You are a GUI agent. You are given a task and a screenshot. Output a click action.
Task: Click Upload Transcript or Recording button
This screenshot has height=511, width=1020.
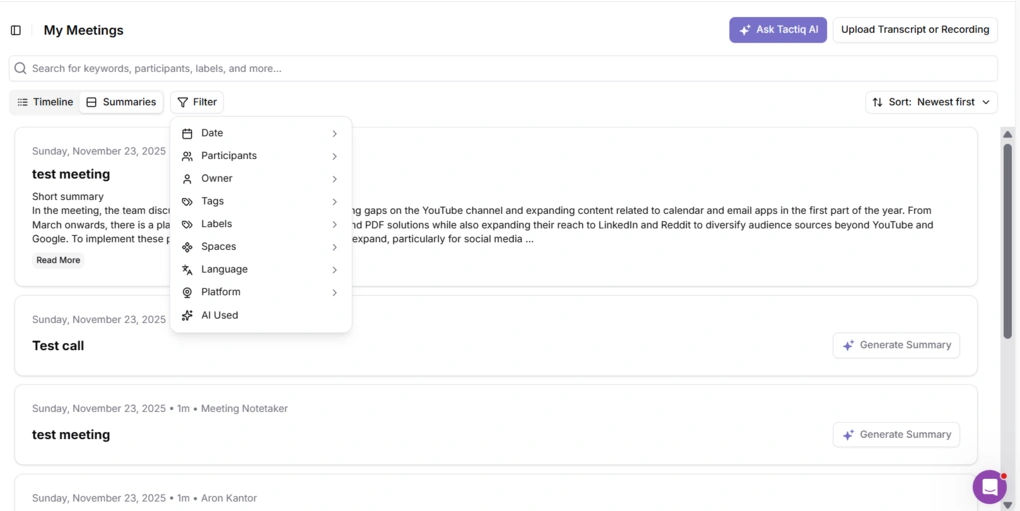click(x=914, y=30)
